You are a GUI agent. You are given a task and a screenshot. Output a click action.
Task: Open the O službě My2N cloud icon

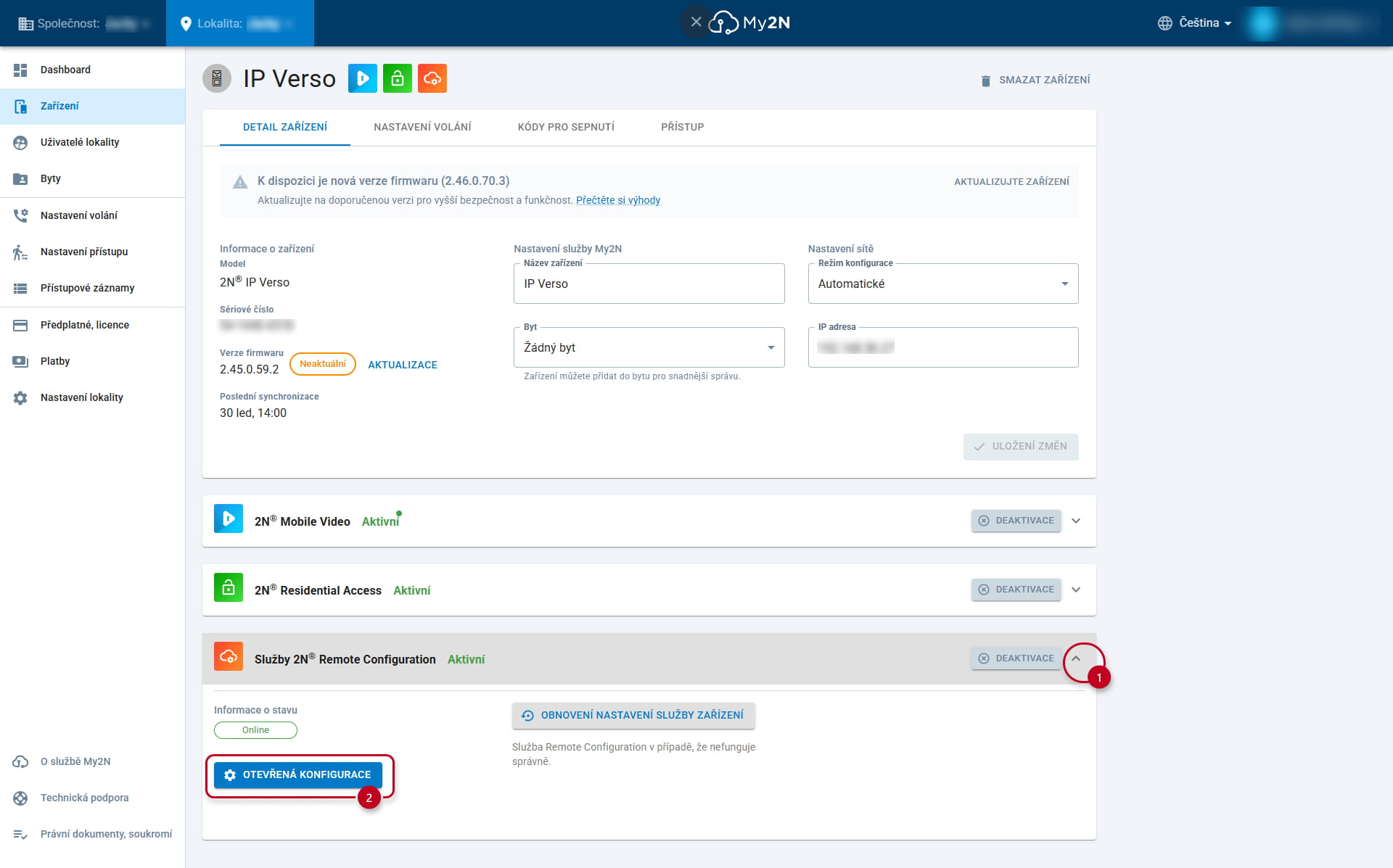click(20, 761)
